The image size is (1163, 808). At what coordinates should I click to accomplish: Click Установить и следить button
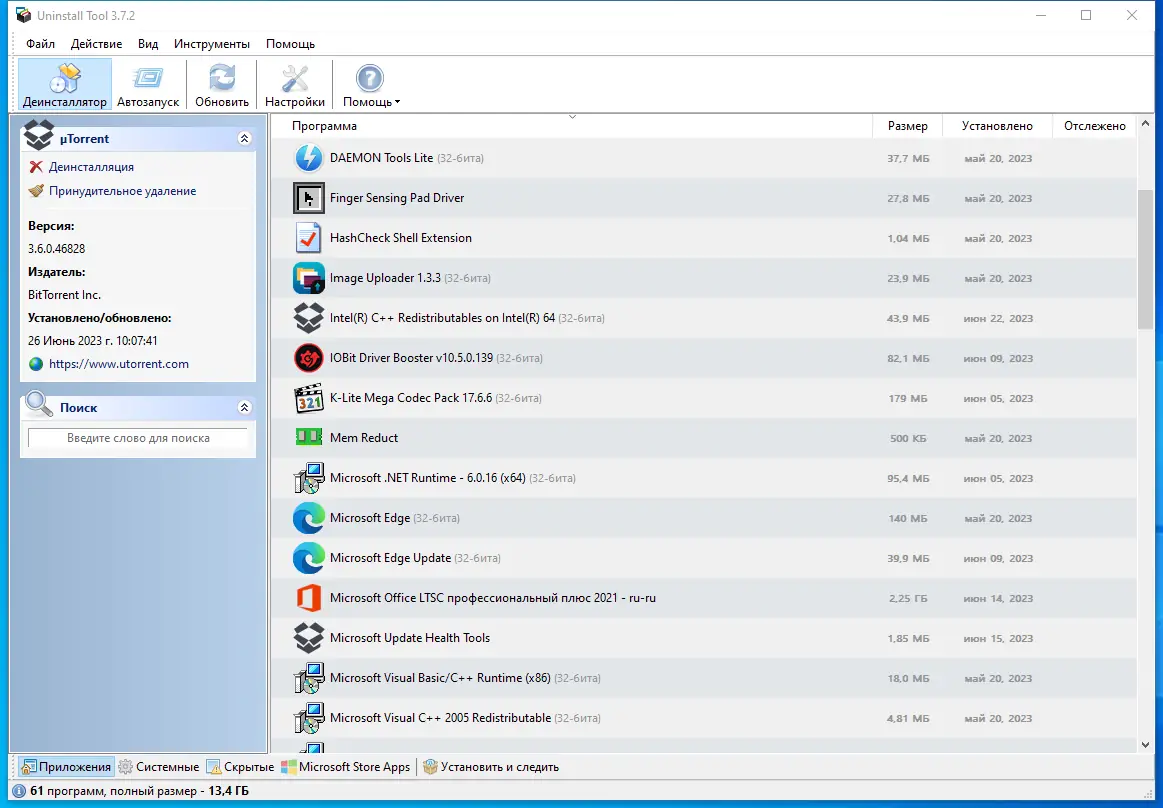[x=491, y=767]
